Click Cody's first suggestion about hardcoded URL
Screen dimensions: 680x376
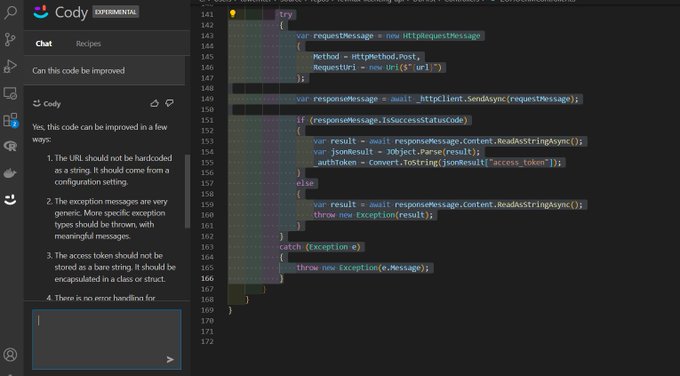pyautogui.click(x=112, y=170)
